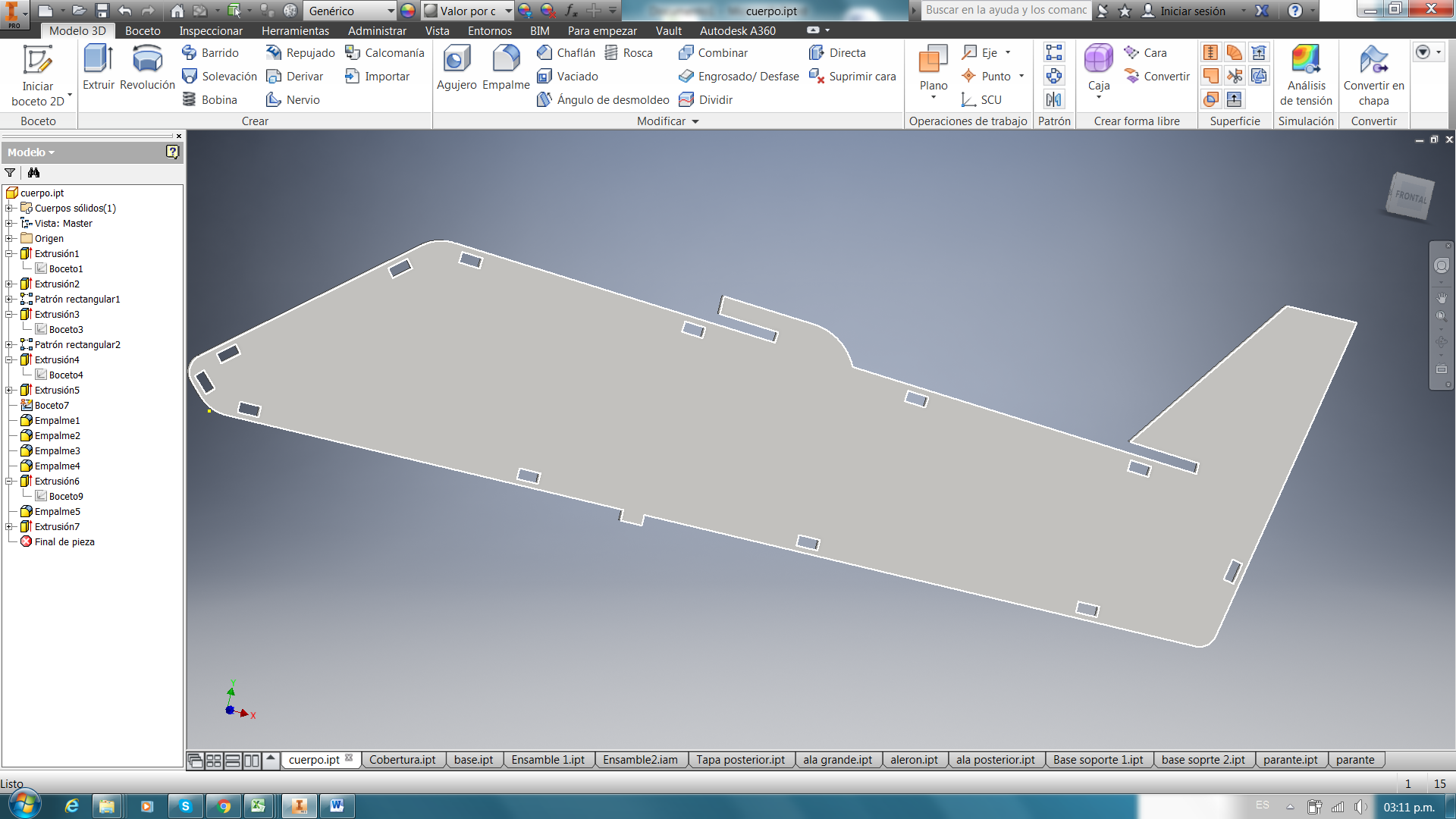Open Análisis de tensión simulation

tap(1305, 74)
